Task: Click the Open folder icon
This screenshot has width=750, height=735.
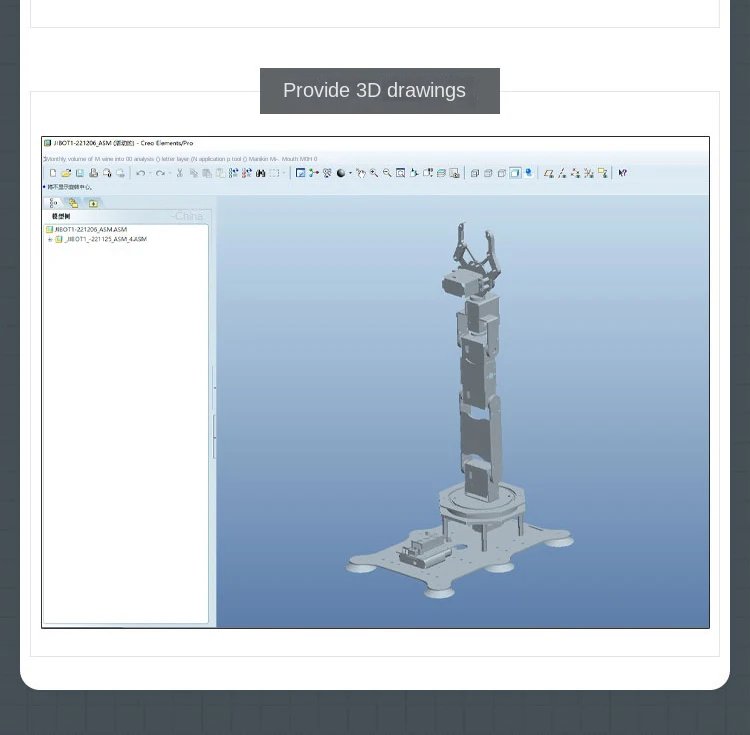Action: click(66, 173)
